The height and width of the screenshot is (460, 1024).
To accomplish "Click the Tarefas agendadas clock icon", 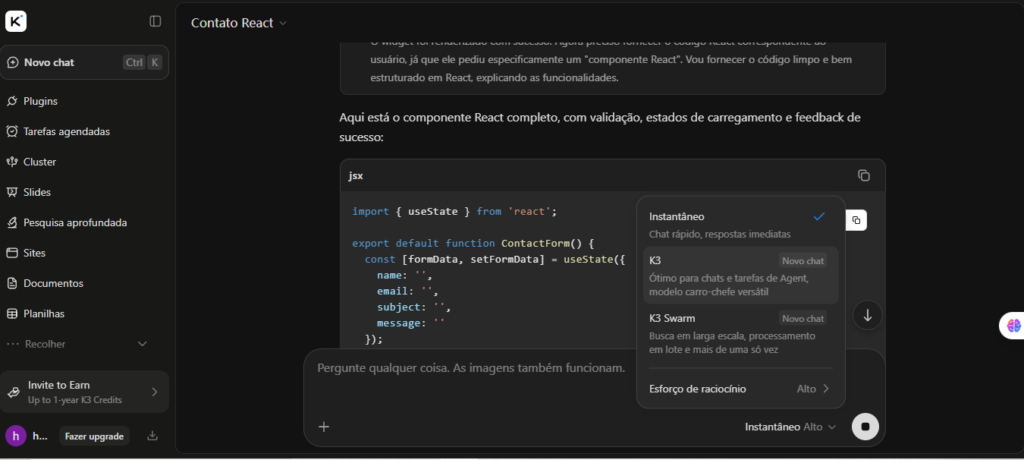I will click(x=12, y=131).
